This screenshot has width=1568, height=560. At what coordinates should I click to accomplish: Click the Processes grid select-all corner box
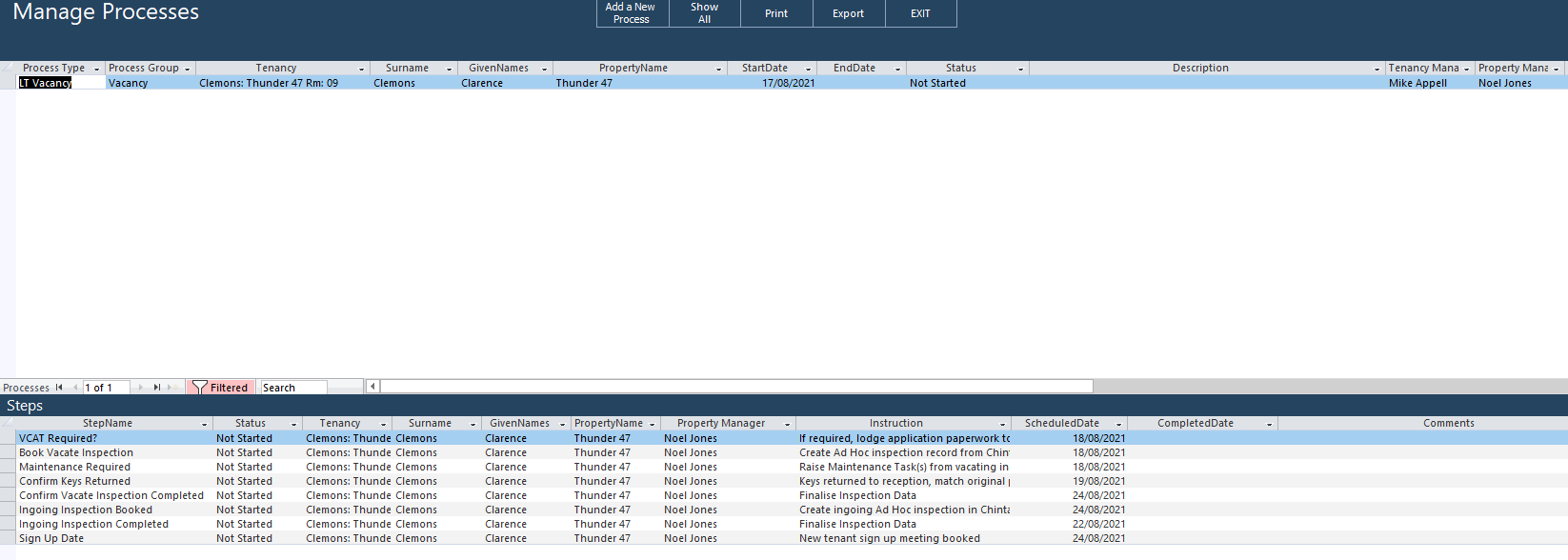coord(8,69)
